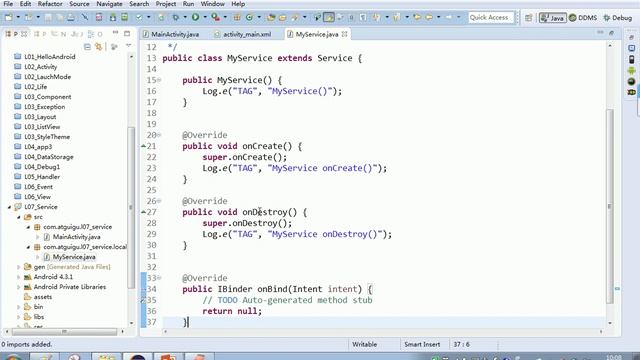Toggle Show Whitespace Characters icon
640x360 pixels.
(363, 17)
